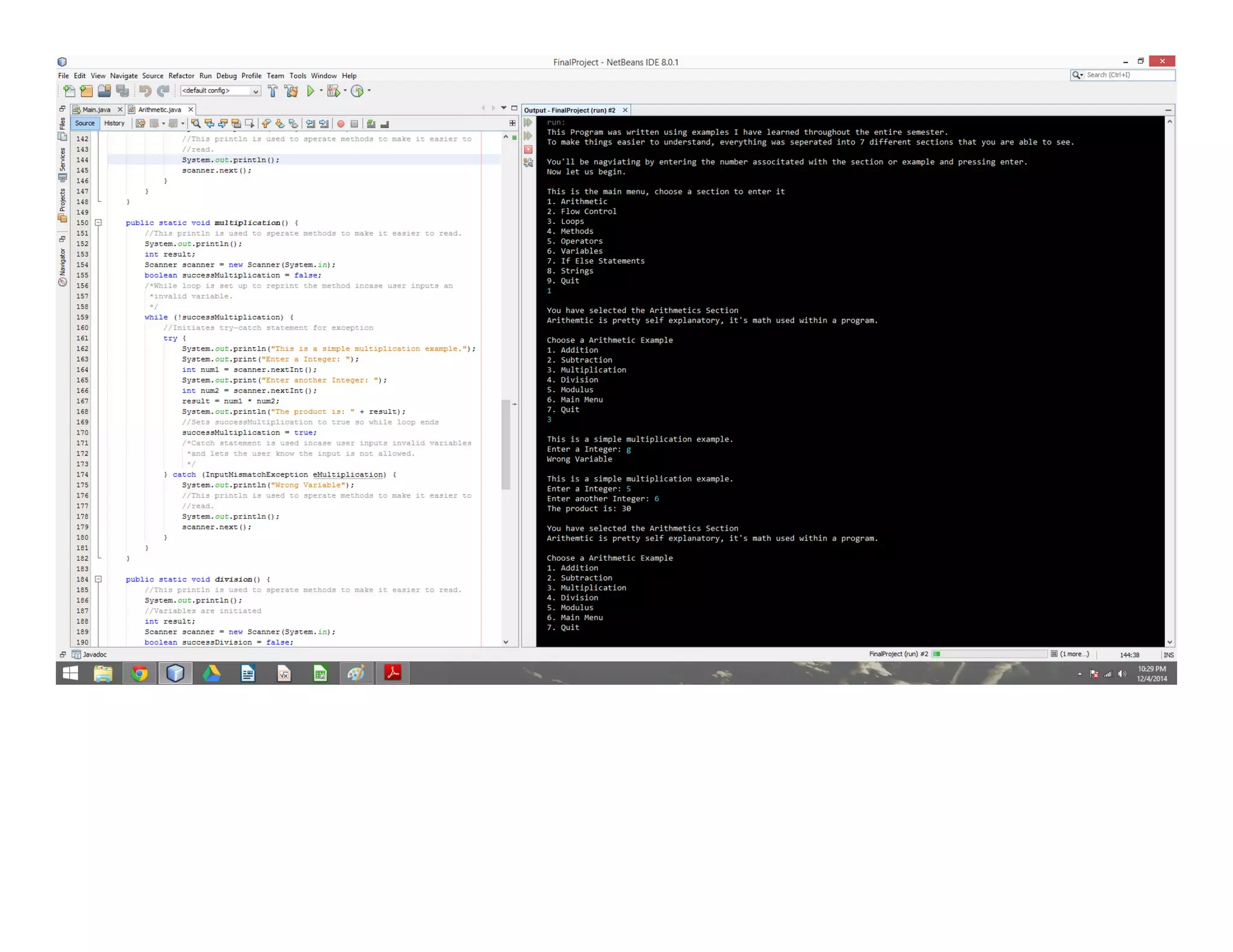Image resolution: width=1233 pixels, height=952 pixels.
Task: Click the Undo arrow in main toolbar
Action: click(145, 91)
